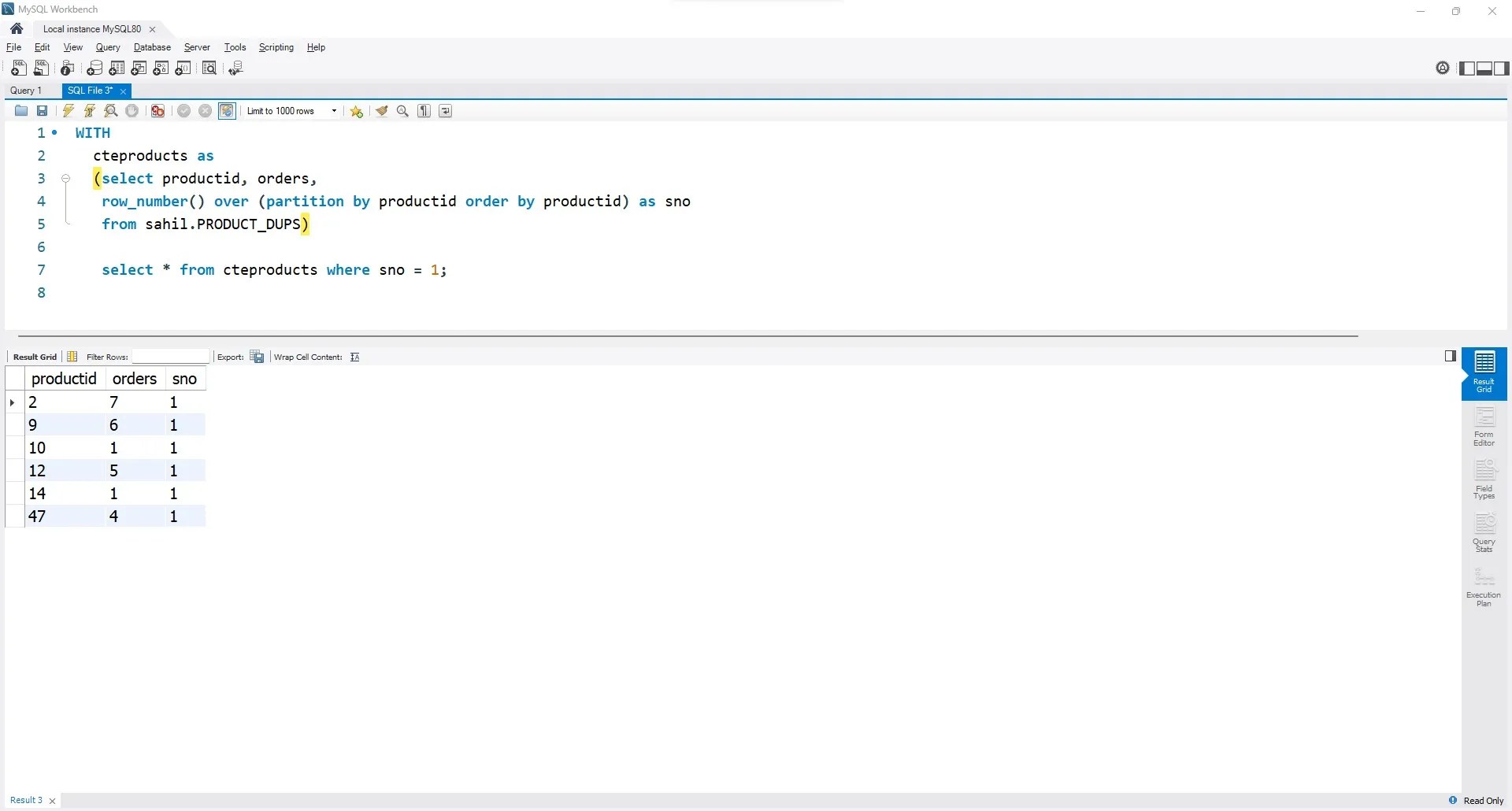The image size is (1512, 811).
Task: Save the current SQL script
Action: (42, 111)
